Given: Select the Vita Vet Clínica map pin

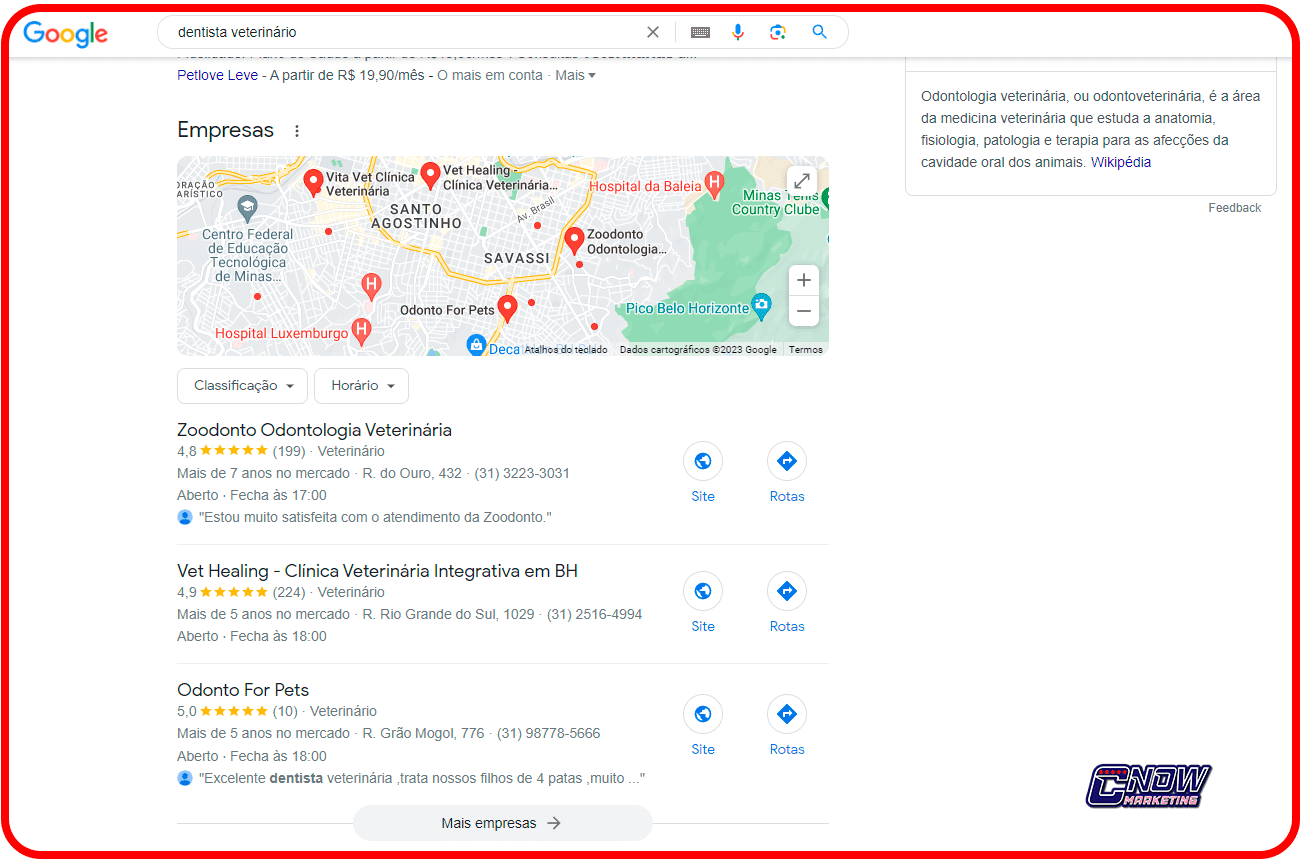Looking at the screenshot, I should (313, 182).
